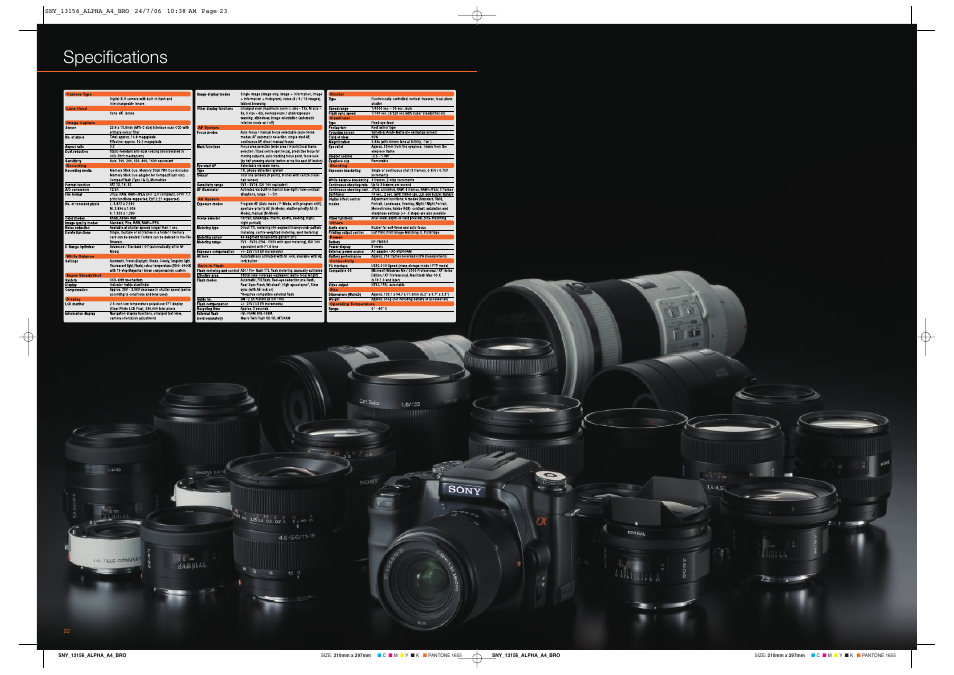Select the "Super SteadyShot" section header
This screenshot has height=675, width=954.
128,275
